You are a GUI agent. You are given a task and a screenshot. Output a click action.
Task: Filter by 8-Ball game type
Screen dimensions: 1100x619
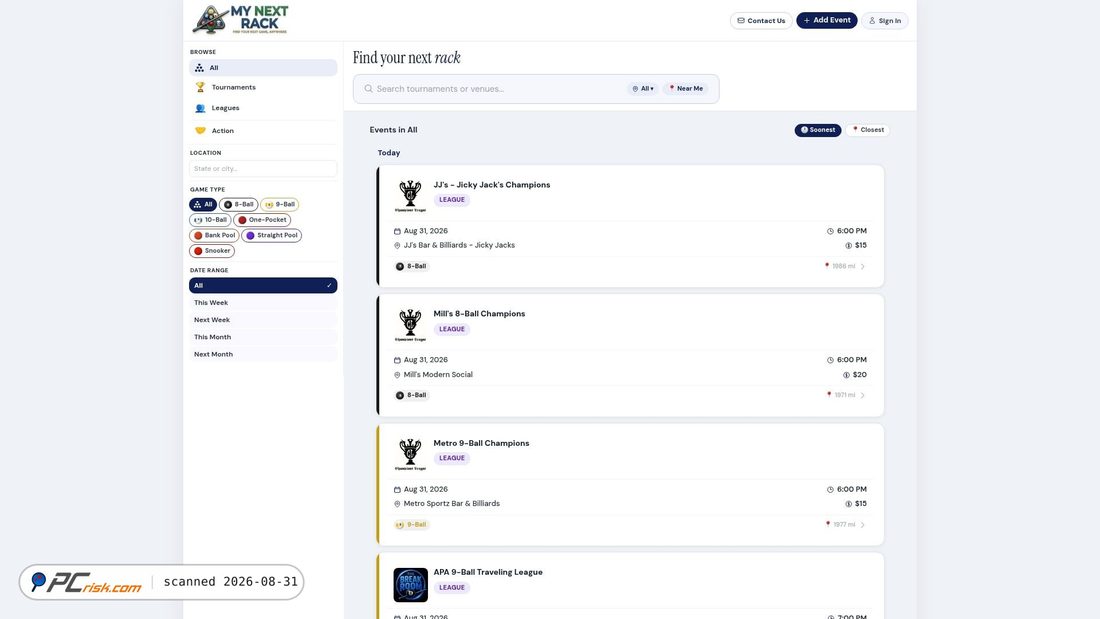(239, 204)
